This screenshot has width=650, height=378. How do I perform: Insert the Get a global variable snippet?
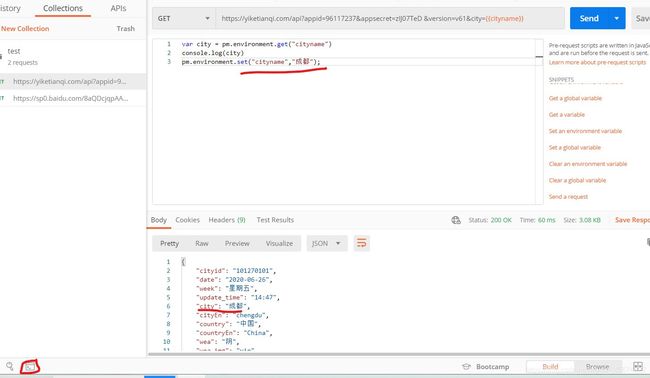coord(575,98)
